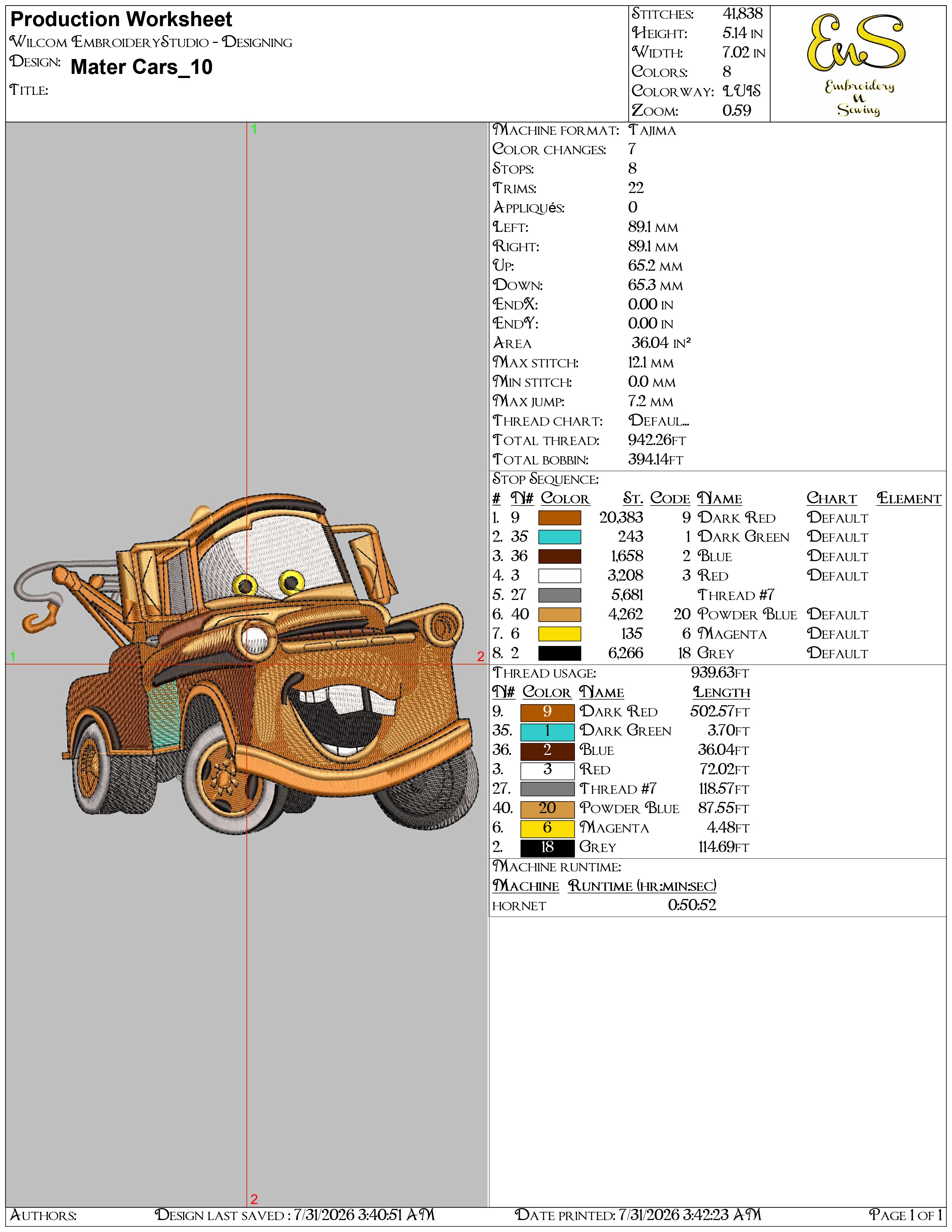Screen dimensions: 952x1232
Task: Select the black swatch in stop sequence row 8
Action: coord(559,653)
